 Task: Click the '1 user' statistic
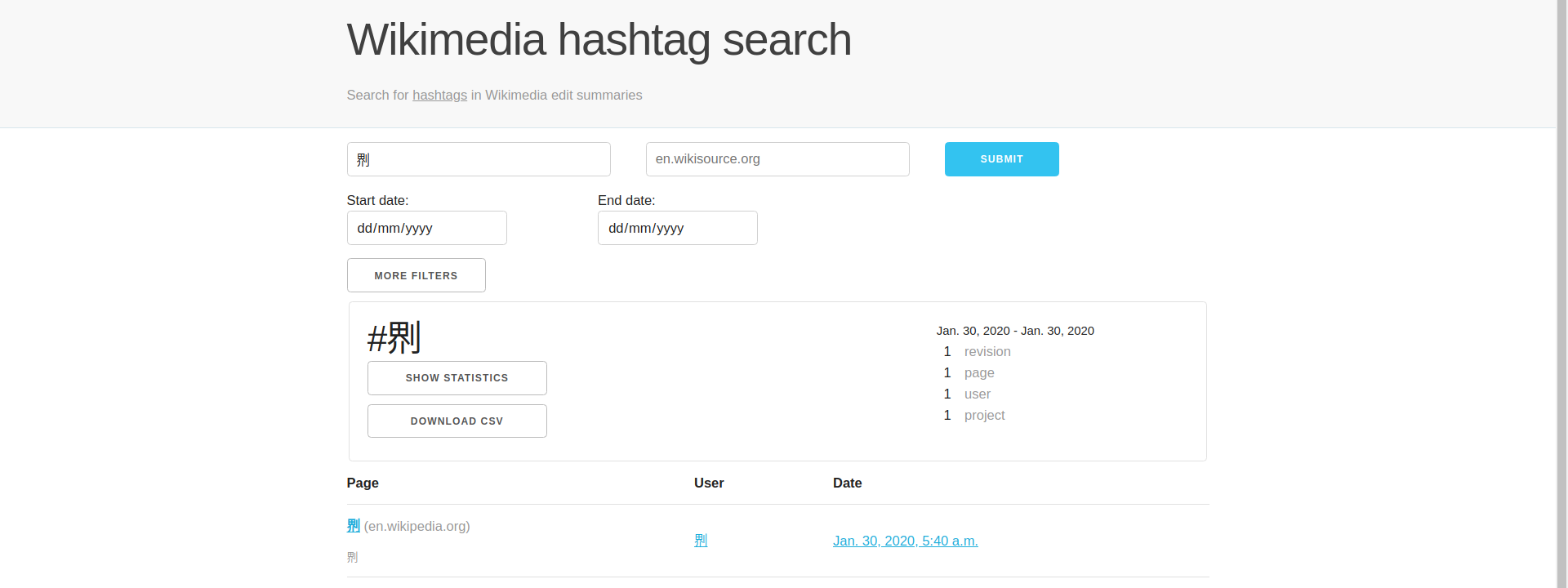point(967,394)
